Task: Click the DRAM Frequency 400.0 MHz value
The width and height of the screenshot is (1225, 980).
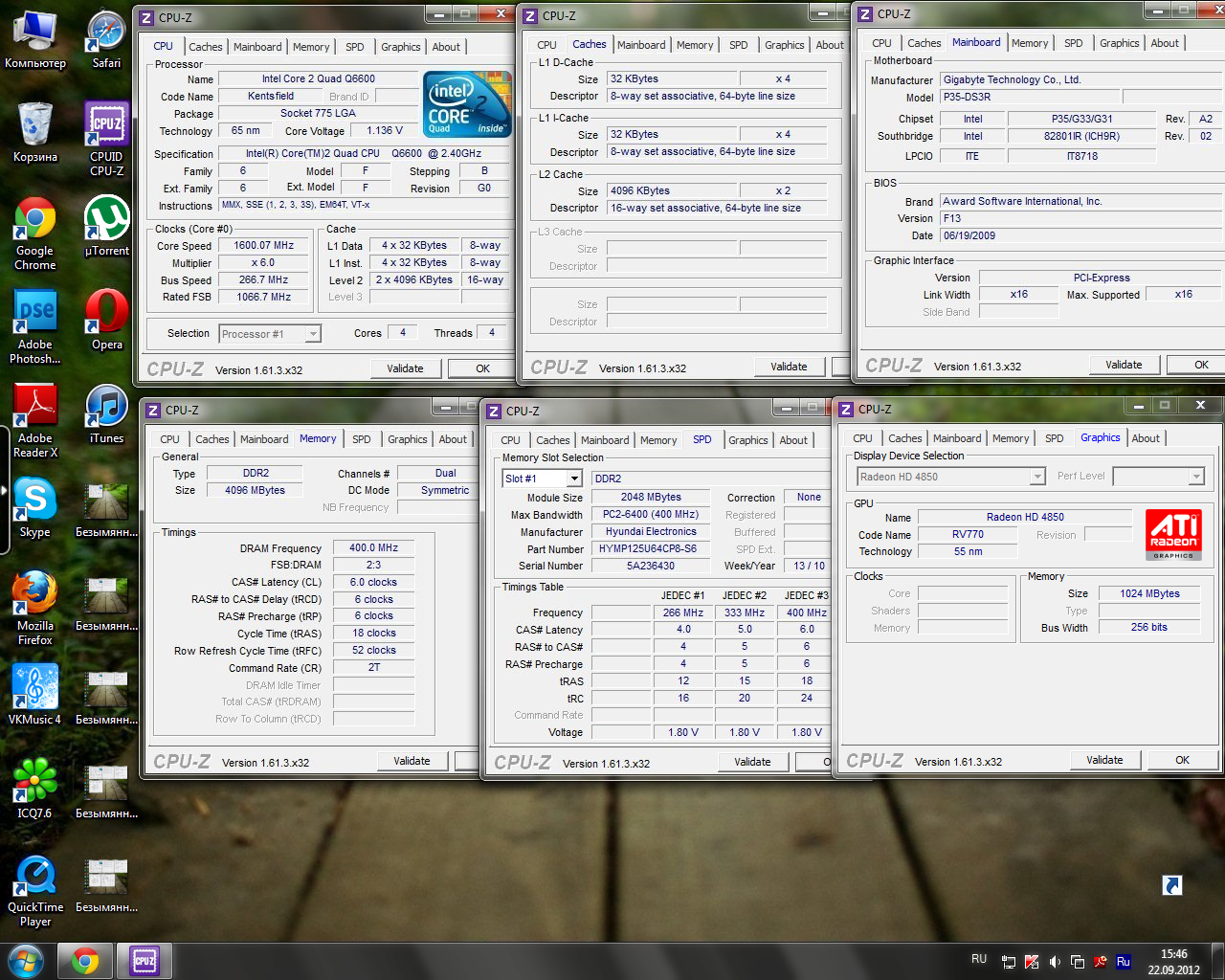Action: click(374, 548)
